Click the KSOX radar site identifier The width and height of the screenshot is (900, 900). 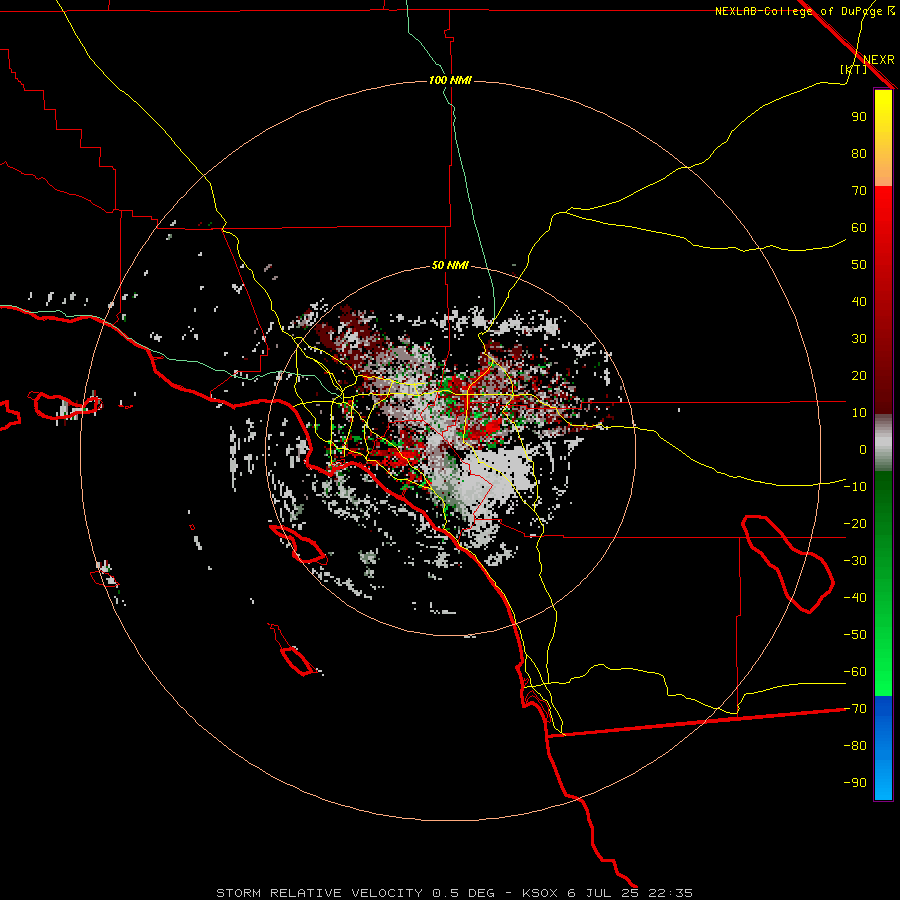[x=540, y=893]
